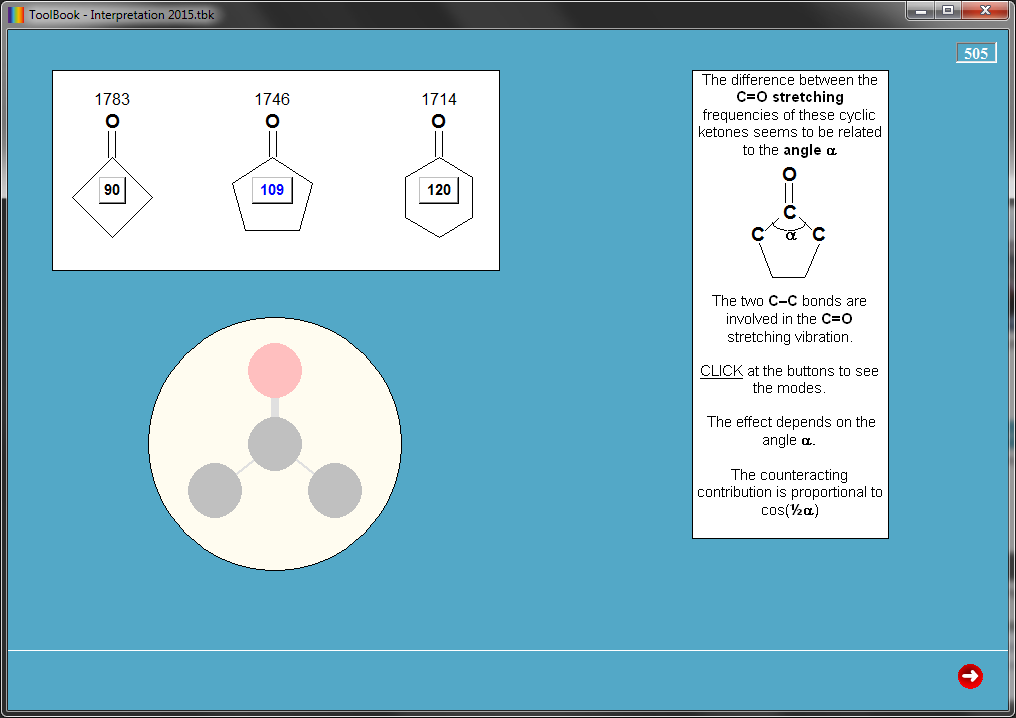
Task: Click the pink oxygen atom in the model
Action: tap(275, 368)
